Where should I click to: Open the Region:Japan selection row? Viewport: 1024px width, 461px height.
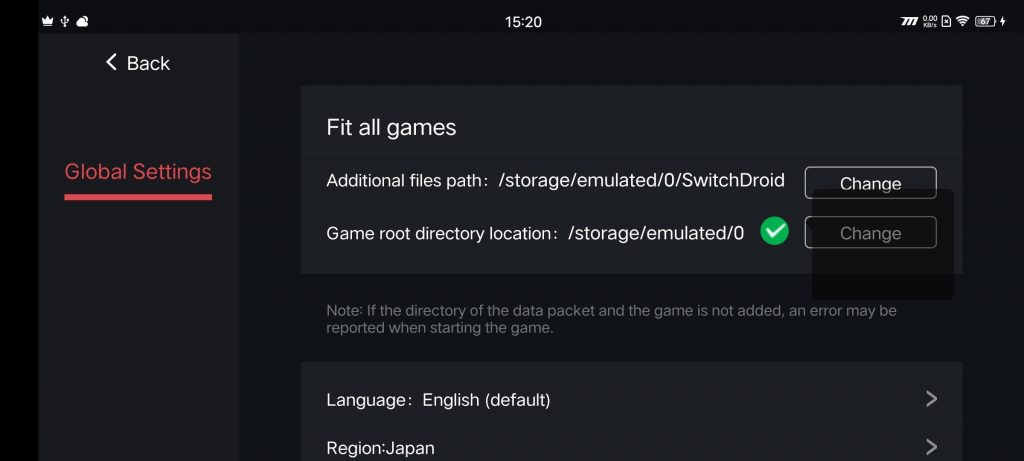click(632, 448)
